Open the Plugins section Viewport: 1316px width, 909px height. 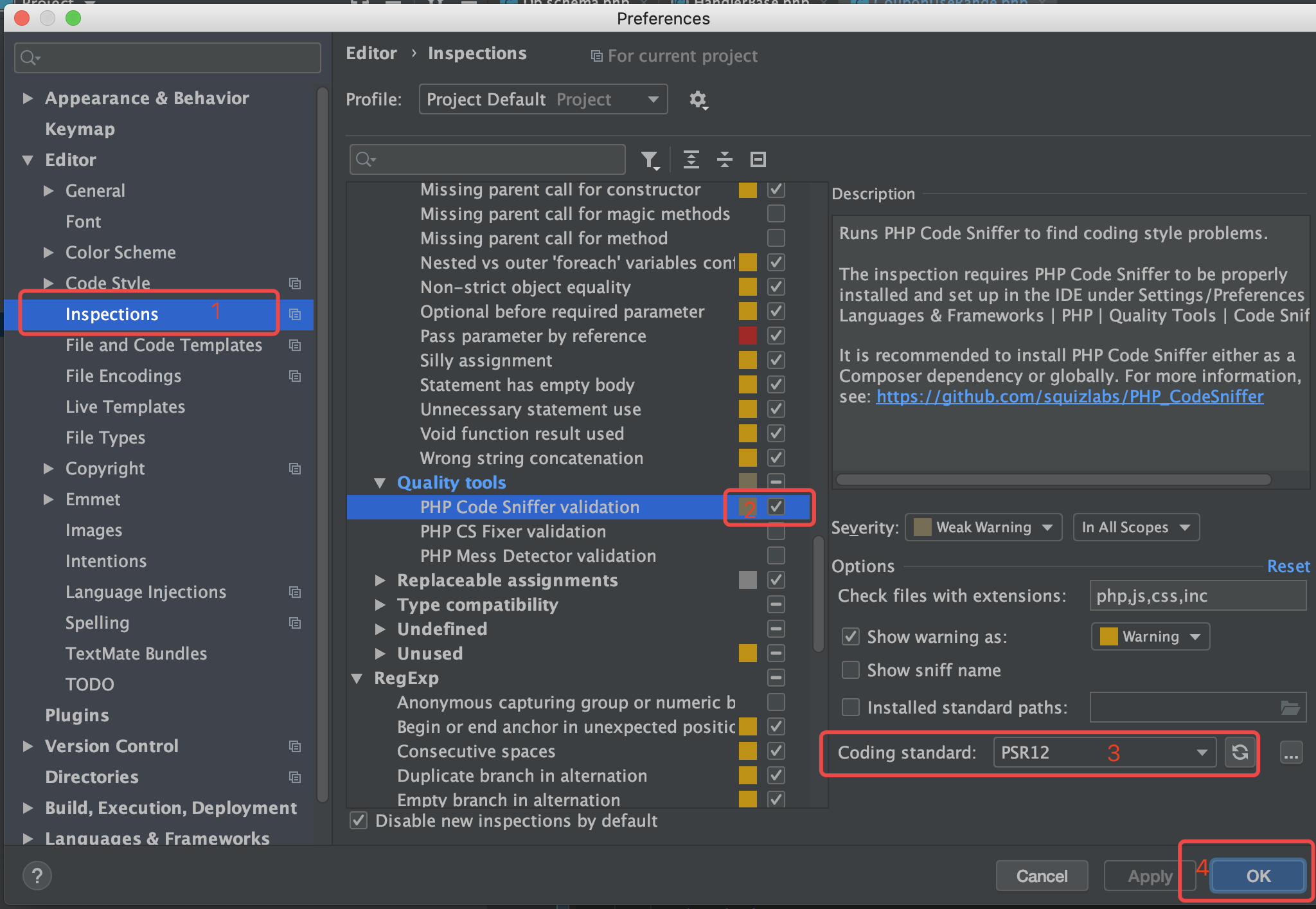76,715
